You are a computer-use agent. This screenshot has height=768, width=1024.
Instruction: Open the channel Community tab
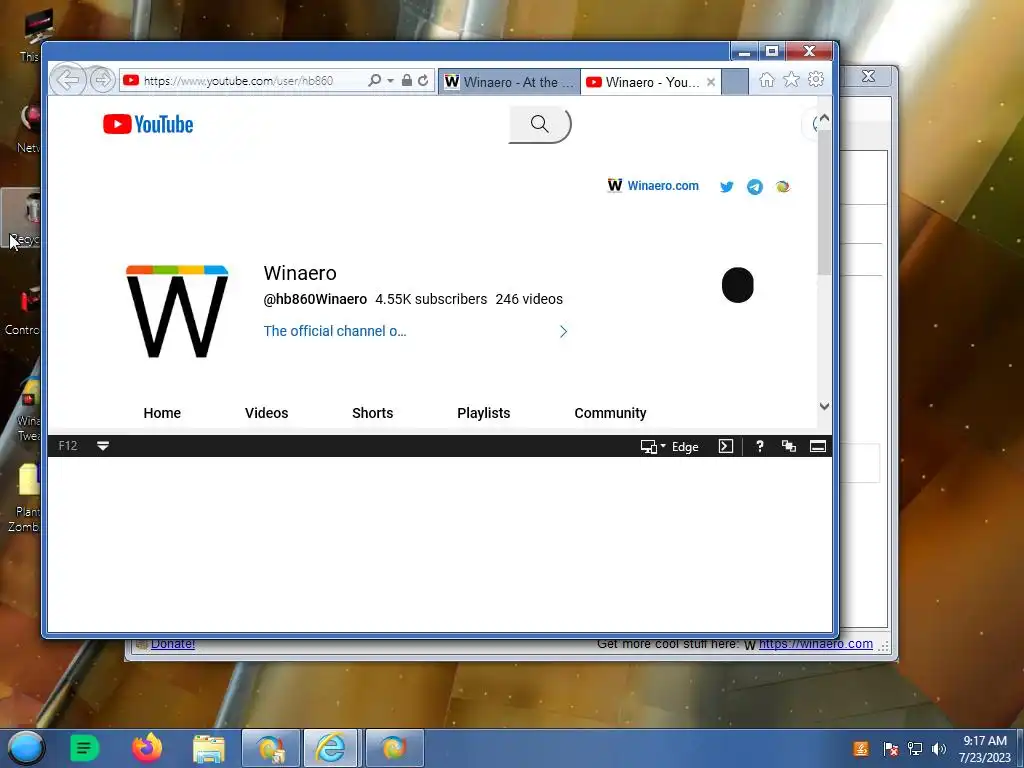pos(610,413)
